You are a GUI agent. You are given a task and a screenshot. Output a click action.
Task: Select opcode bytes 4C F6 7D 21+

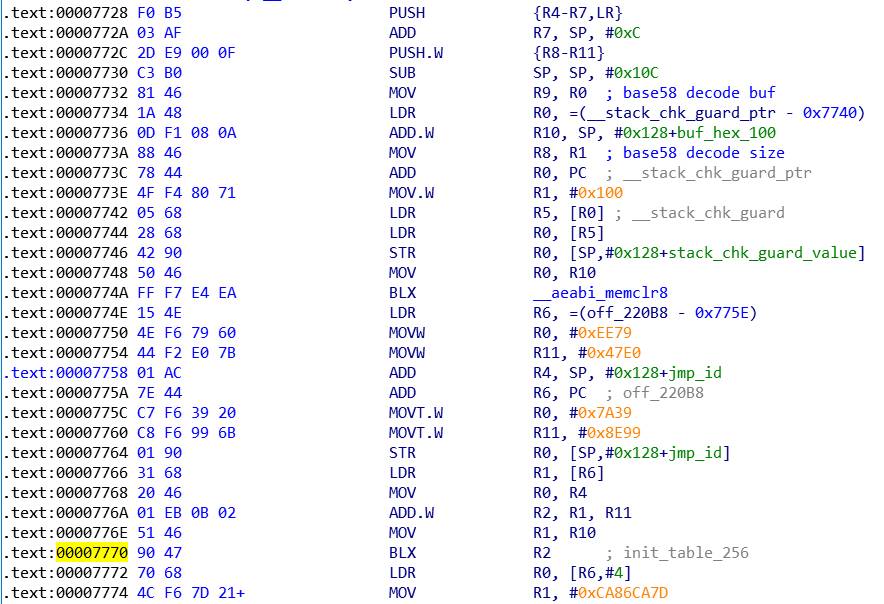click(x=191, y=593)
